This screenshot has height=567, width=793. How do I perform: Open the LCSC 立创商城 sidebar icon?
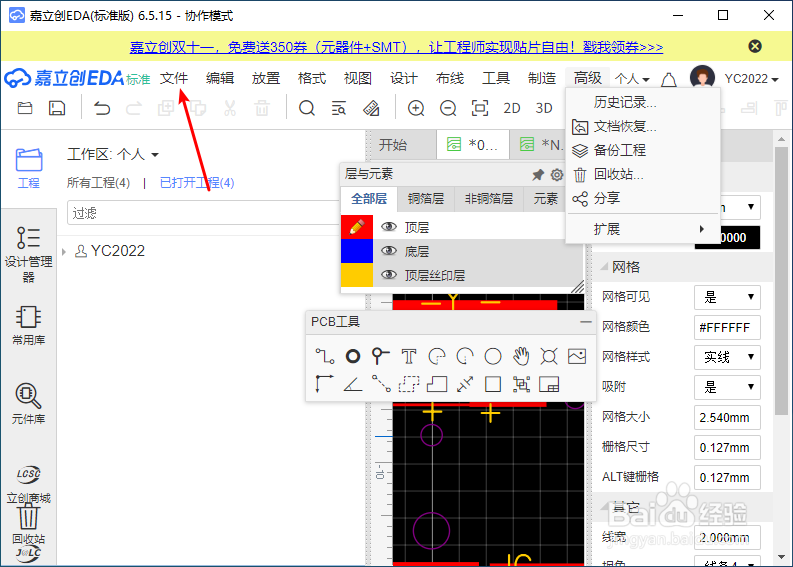click(x=28, y=484)
